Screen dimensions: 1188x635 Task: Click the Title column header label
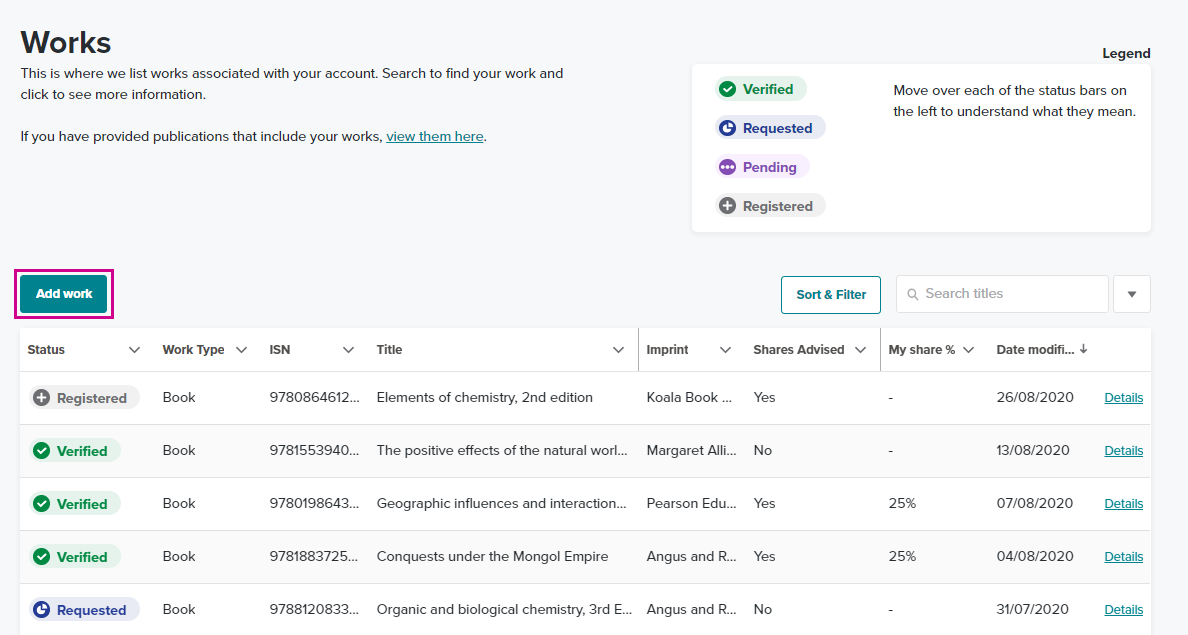(389, 350)
